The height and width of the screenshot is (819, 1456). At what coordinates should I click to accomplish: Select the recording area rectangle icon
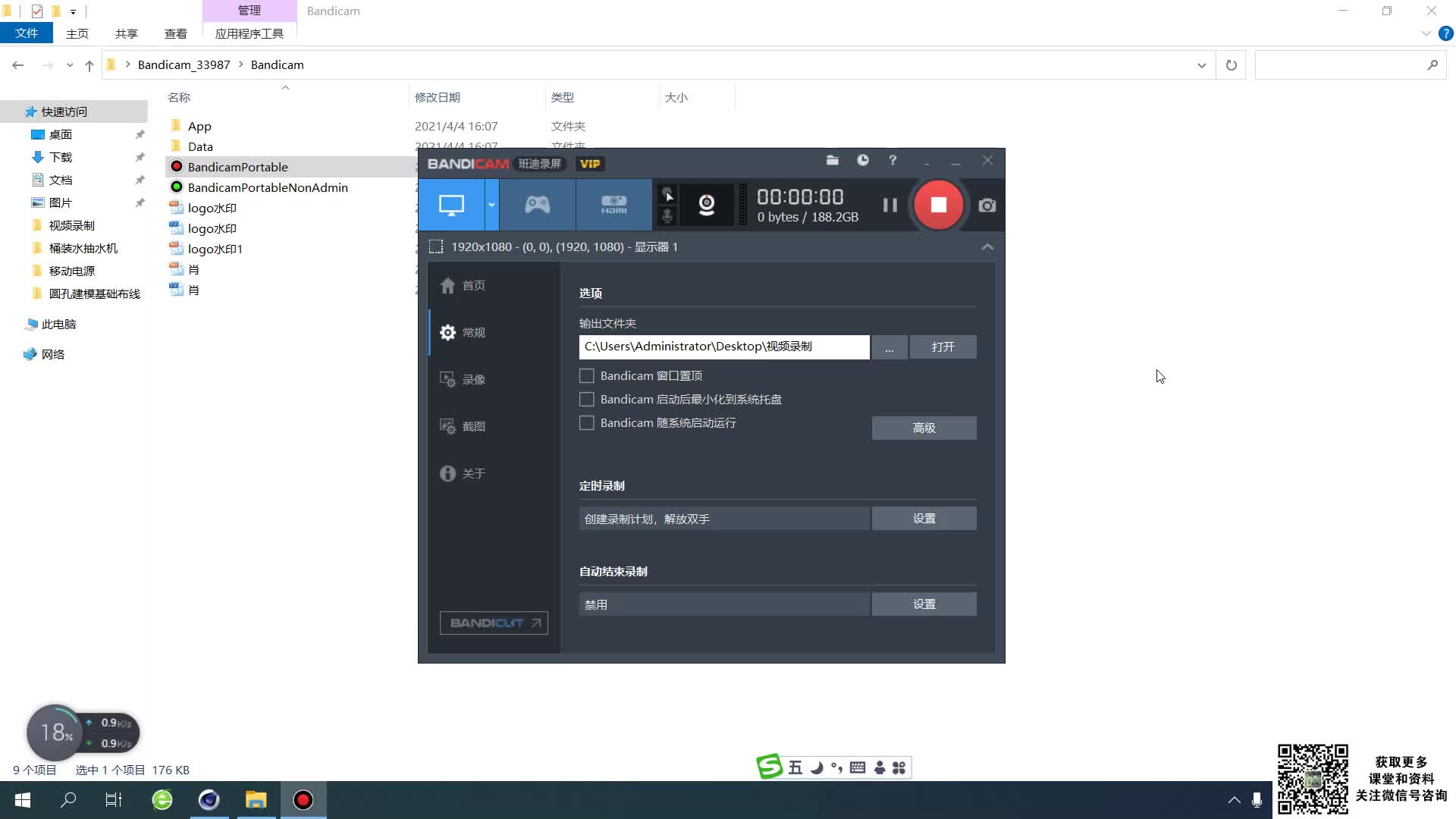tap(436, 246)
